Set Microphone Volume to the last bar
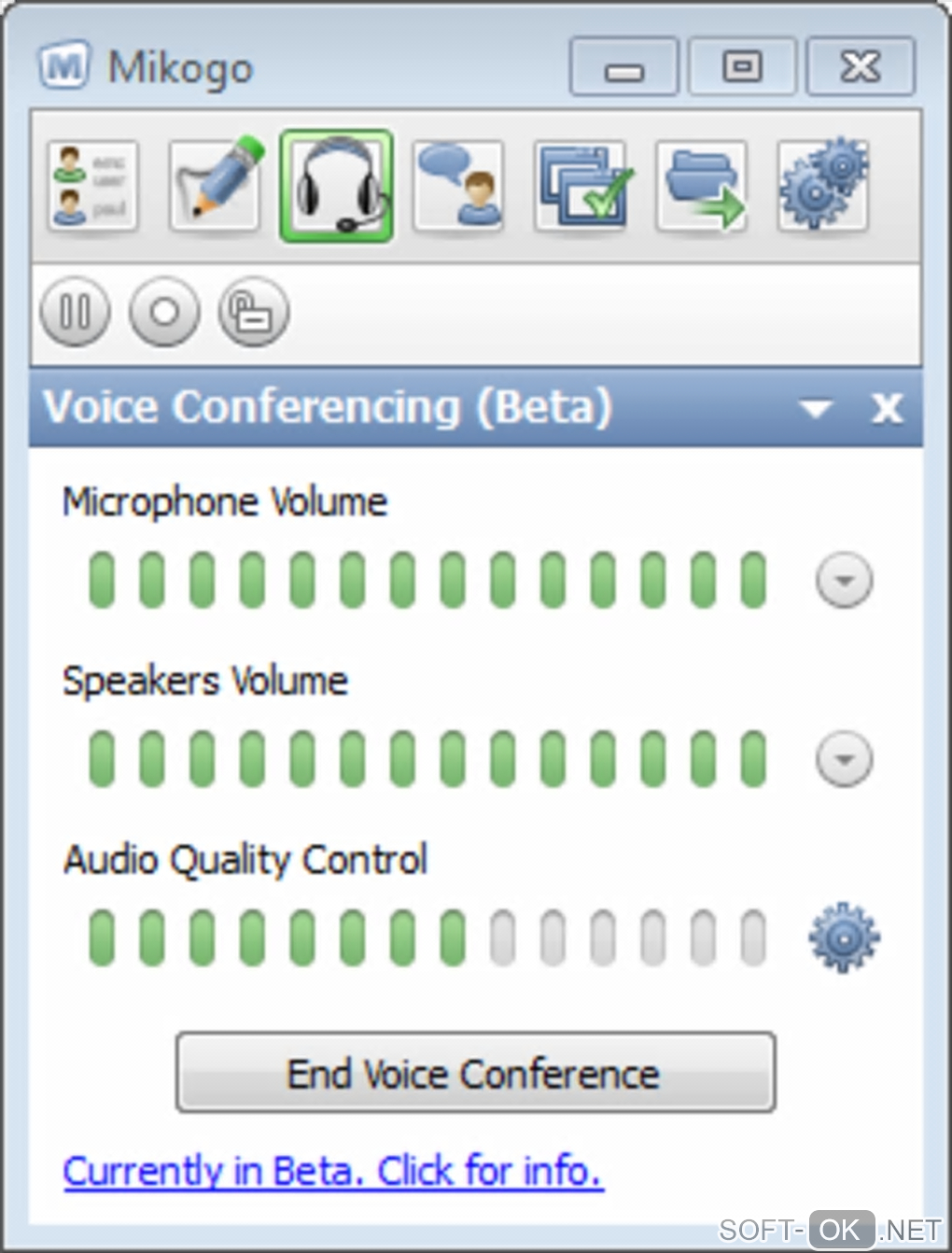 pyautogui.click(x=752, y=580)
